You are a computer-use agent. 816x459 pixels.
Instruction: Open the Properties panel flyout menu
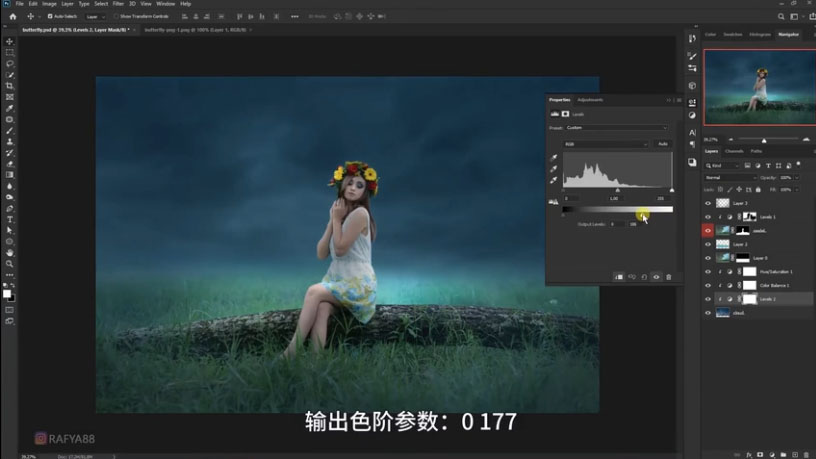(x=679, y=100)
